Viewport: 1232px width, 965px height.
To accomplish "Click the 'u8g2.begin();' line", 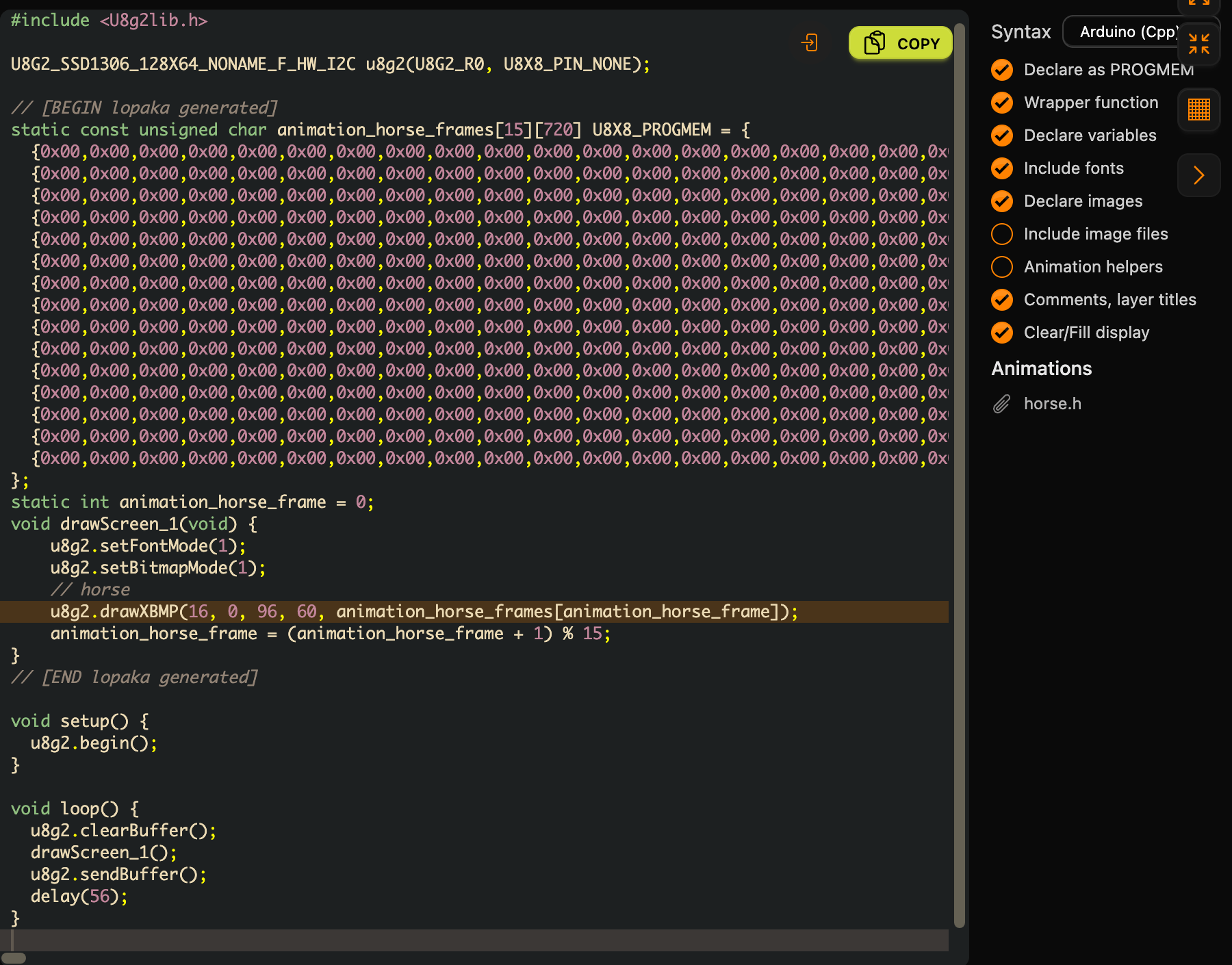I will tap(94, 743).
